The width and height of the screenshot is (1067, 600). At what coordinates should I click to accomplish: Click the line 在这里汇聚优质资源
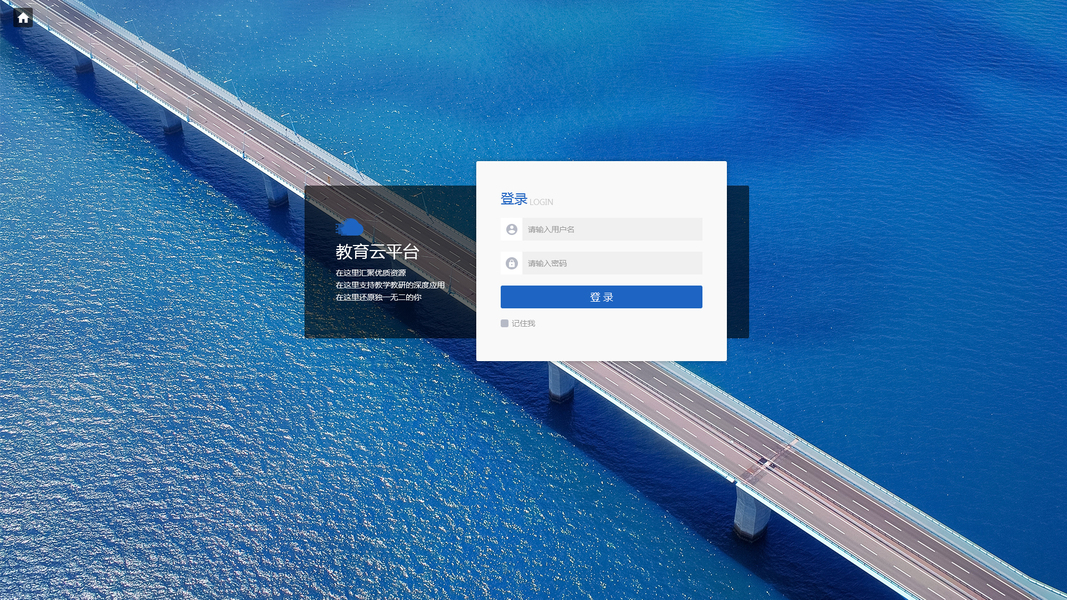pos(370,273)
